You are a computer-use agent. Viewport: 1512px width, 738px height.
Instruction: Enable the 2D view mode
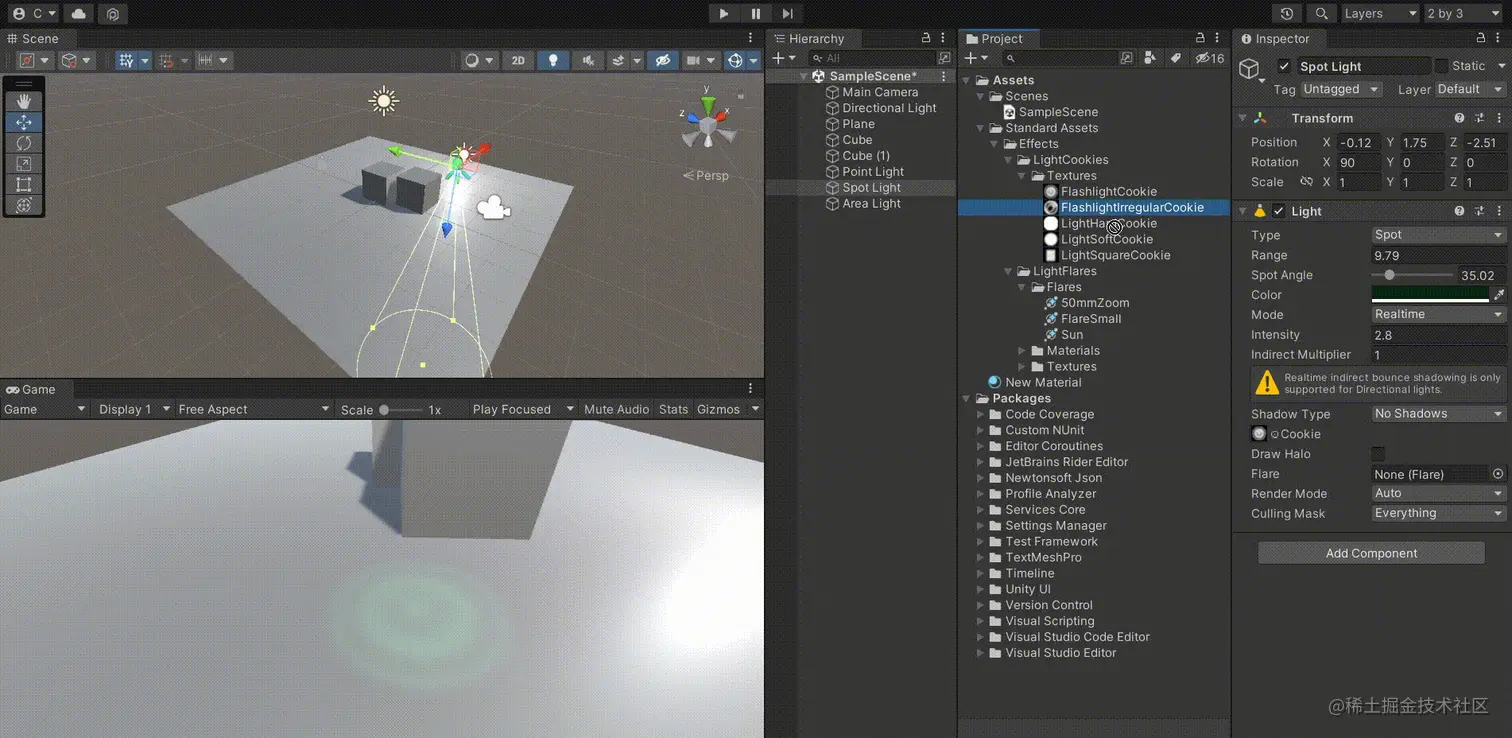click(518, 60)
